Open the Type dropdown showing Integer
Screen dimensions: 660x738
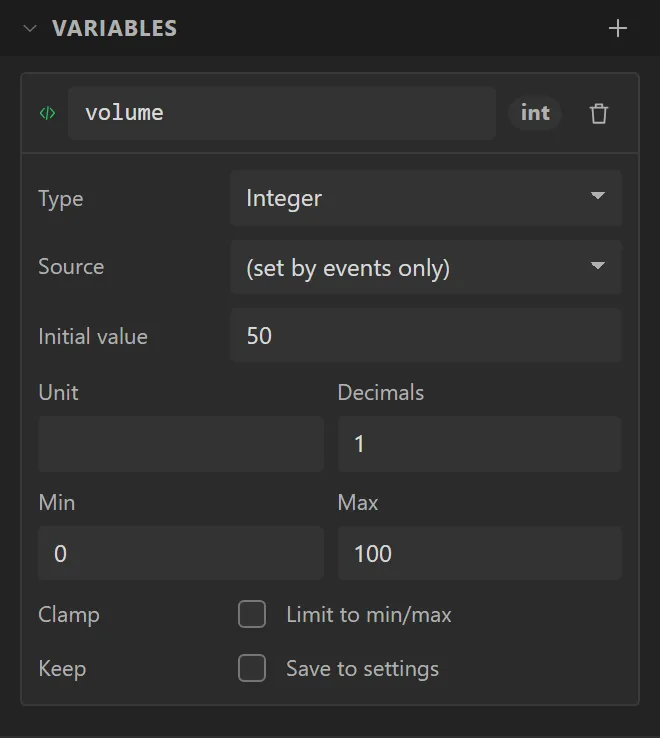[426, 198]
